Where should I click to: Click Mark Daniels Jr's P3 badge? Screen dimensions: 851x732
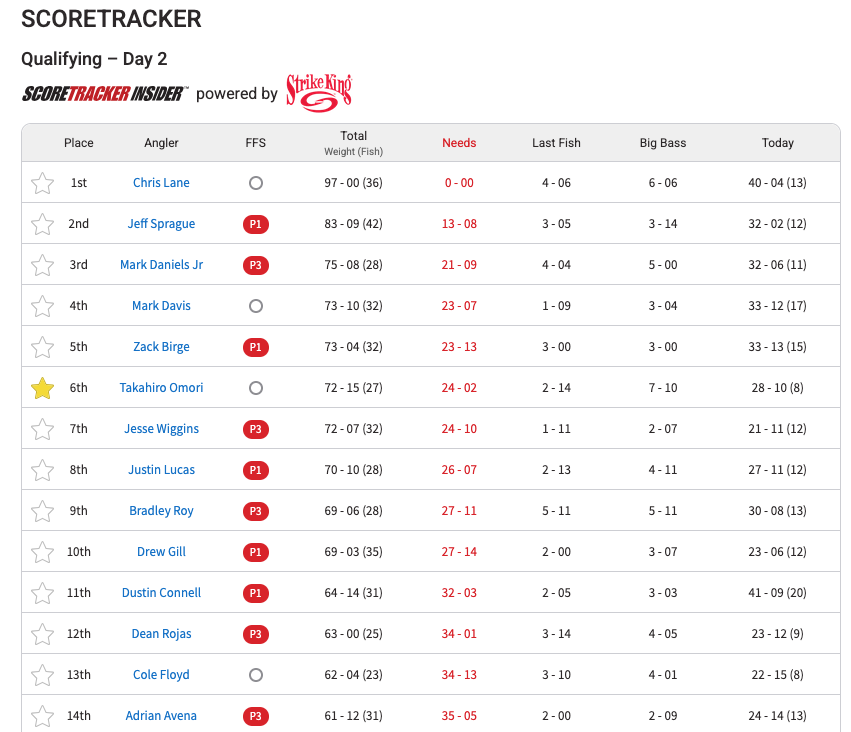[256, 265]
